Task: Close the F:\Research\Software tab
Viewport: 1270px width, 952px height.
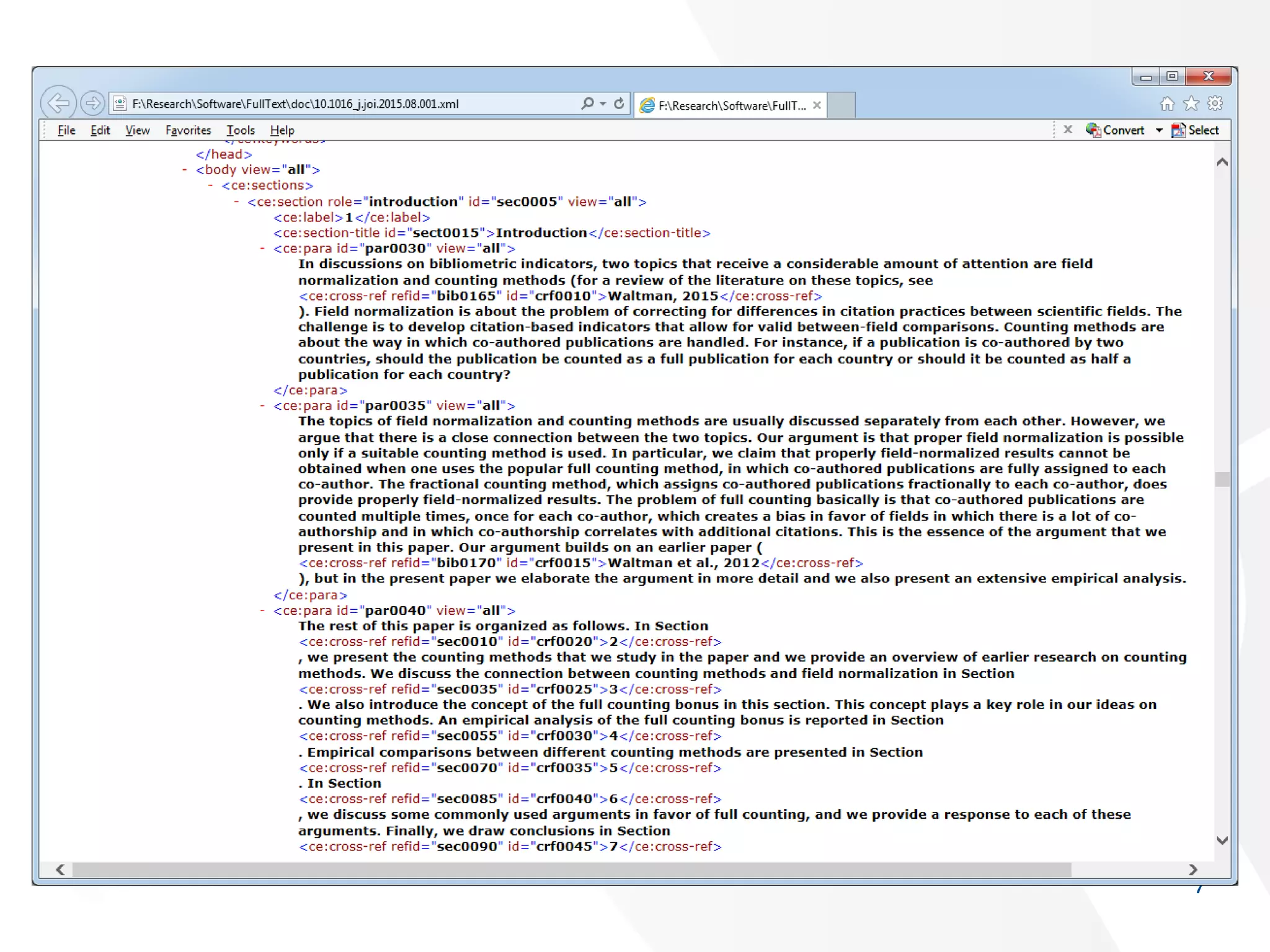Action: 817,105
